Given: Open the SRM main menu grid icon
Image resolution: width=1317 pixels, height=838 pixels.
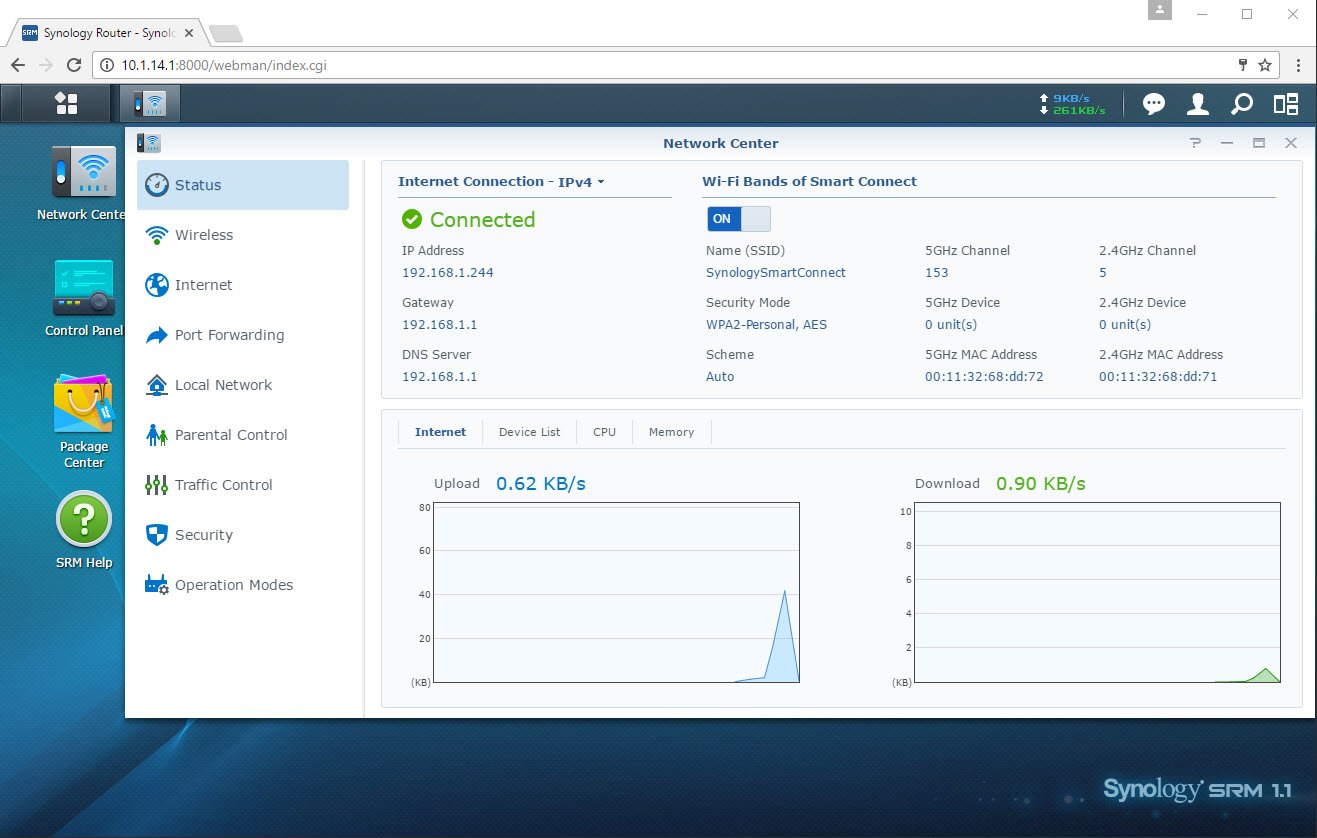Looking at the screenshot, I should [x=66, y=103].
